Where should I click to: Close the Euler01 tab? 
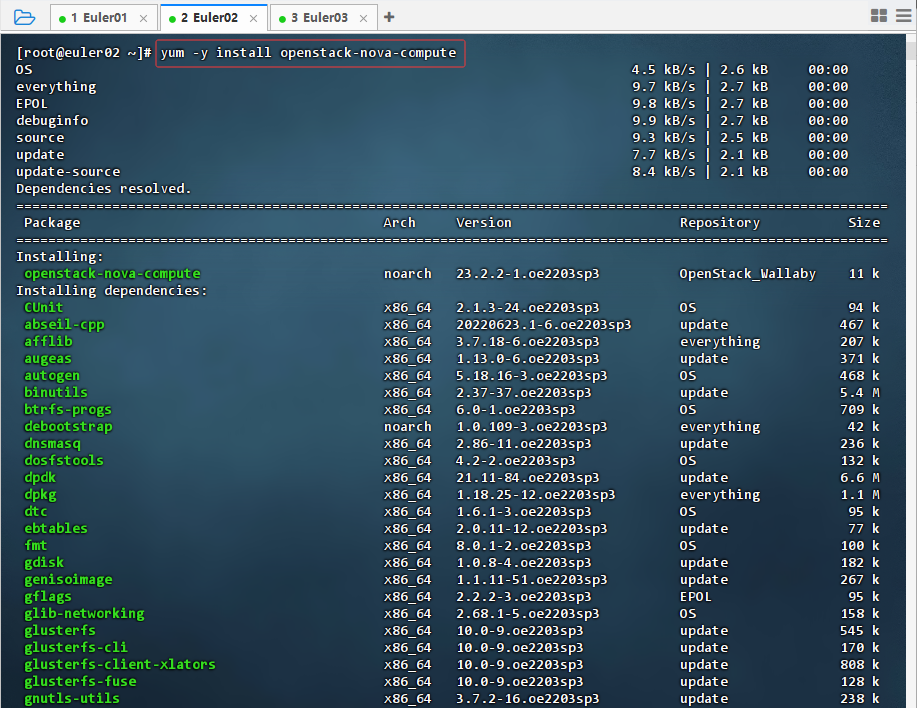(143, 19)
